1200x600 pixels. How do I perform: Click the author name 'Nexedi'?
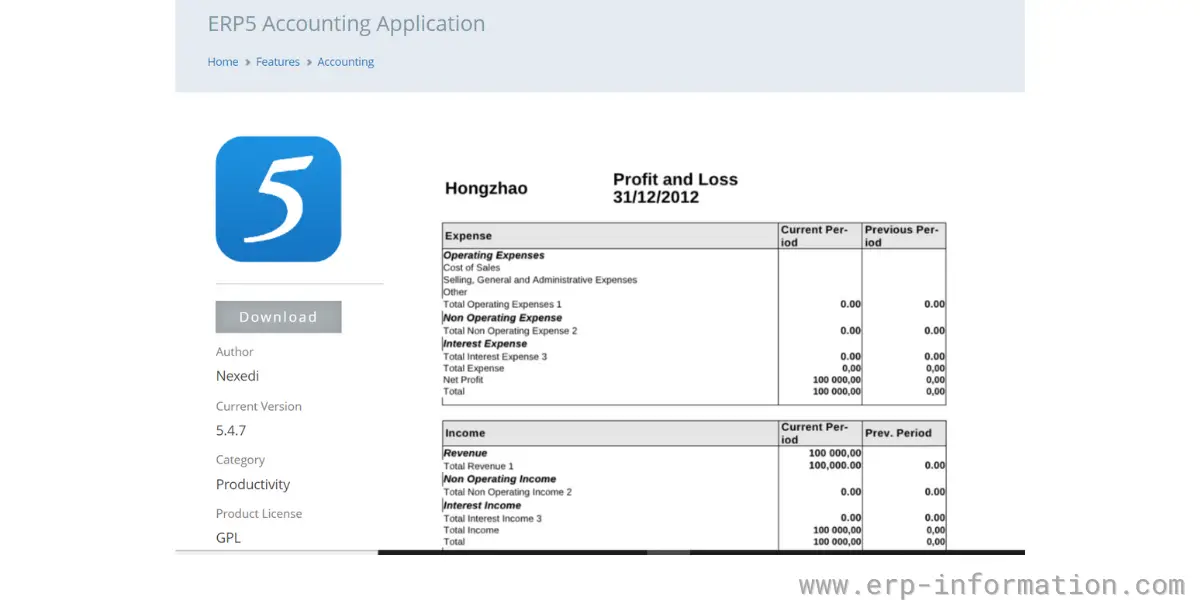click(238, 376)
